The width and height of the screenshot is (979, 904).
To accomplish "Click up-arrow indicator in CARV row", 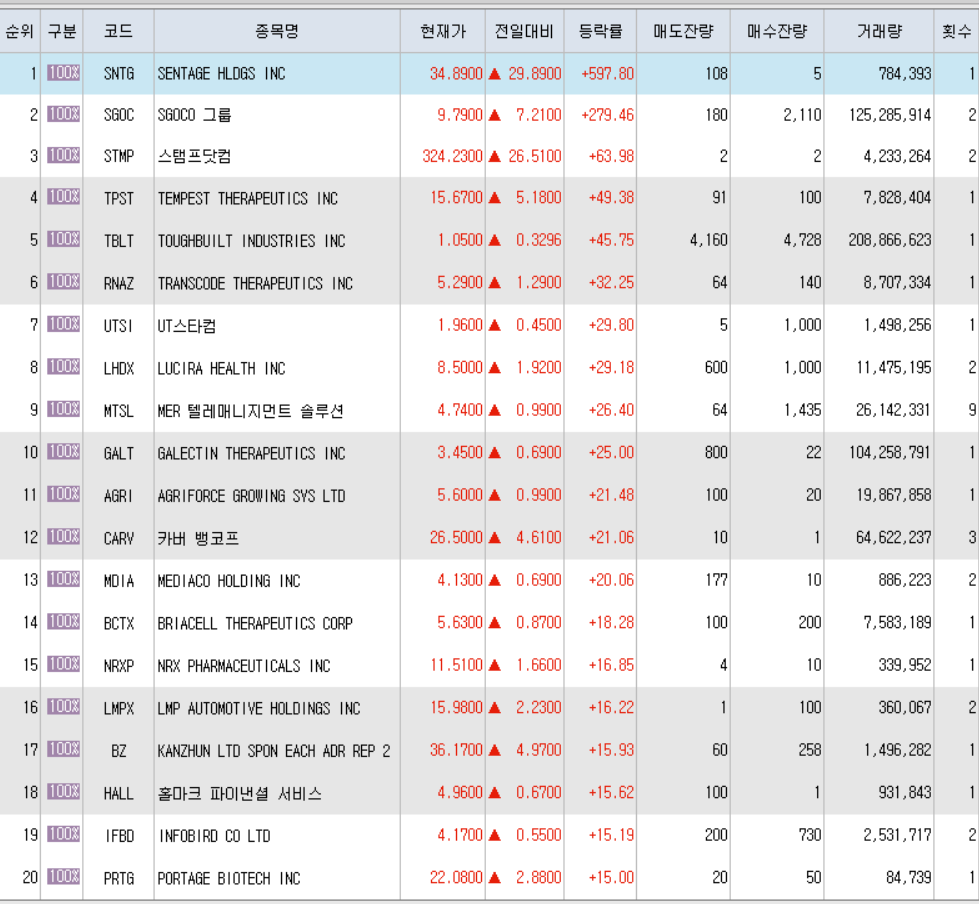I will point(494,538).
